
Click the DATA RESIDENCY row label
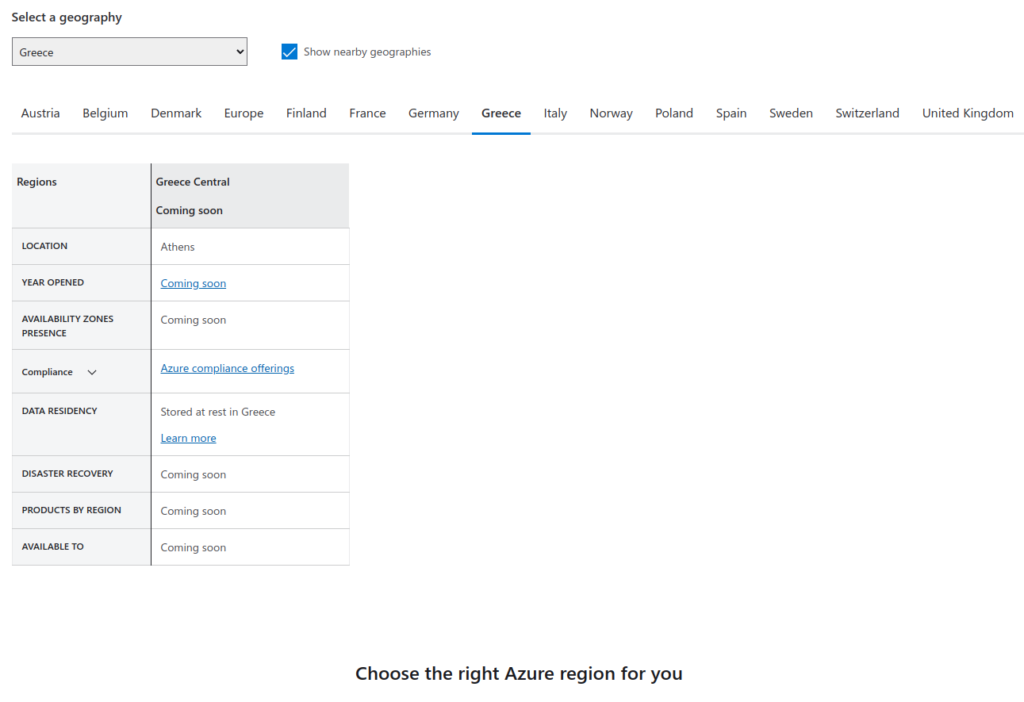point(59,411)
